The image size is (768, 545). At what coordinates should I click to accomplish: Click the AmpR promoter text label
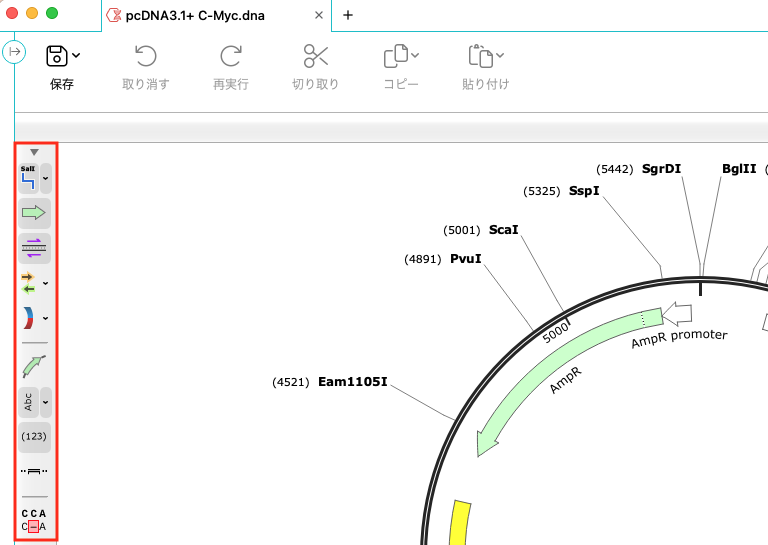(x=679, y=338)
